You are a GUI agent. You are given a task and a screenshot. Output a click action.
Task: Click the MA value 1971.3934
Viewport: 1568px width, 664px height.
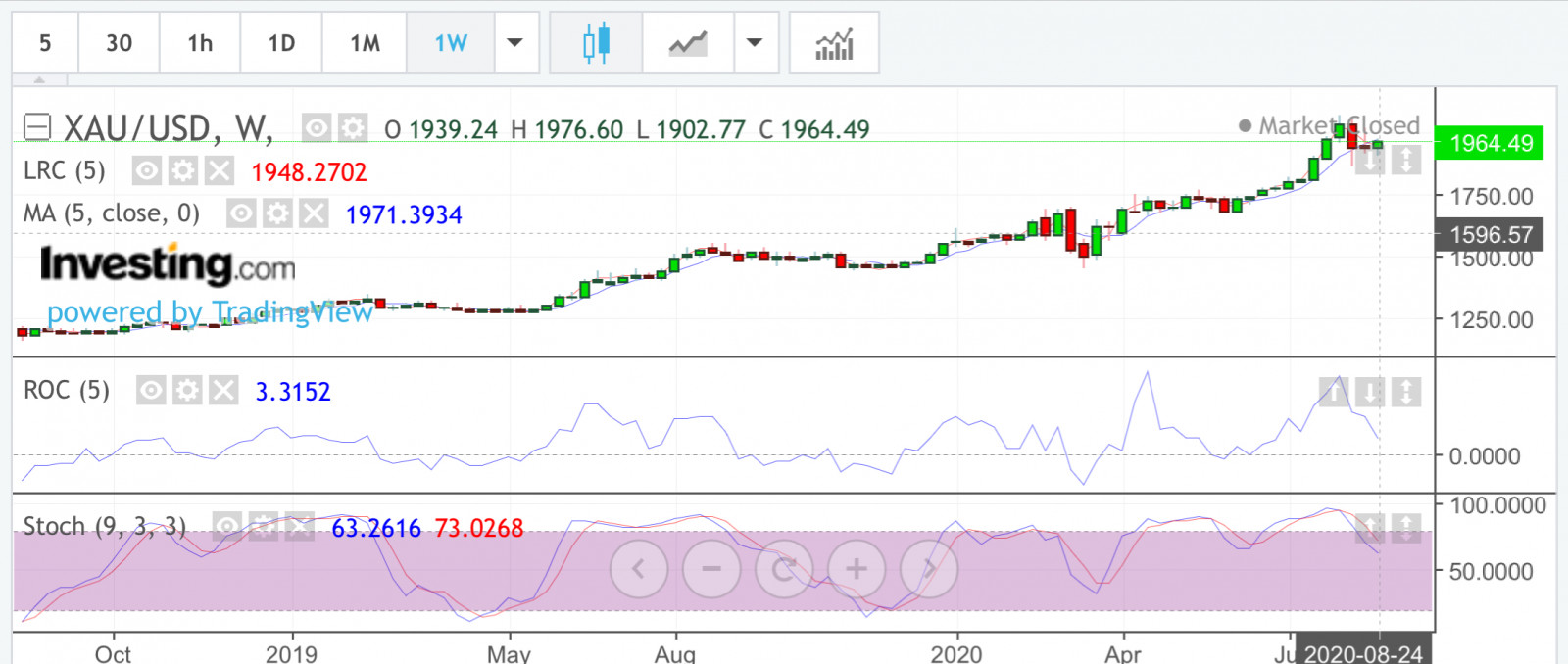[404, 214]
